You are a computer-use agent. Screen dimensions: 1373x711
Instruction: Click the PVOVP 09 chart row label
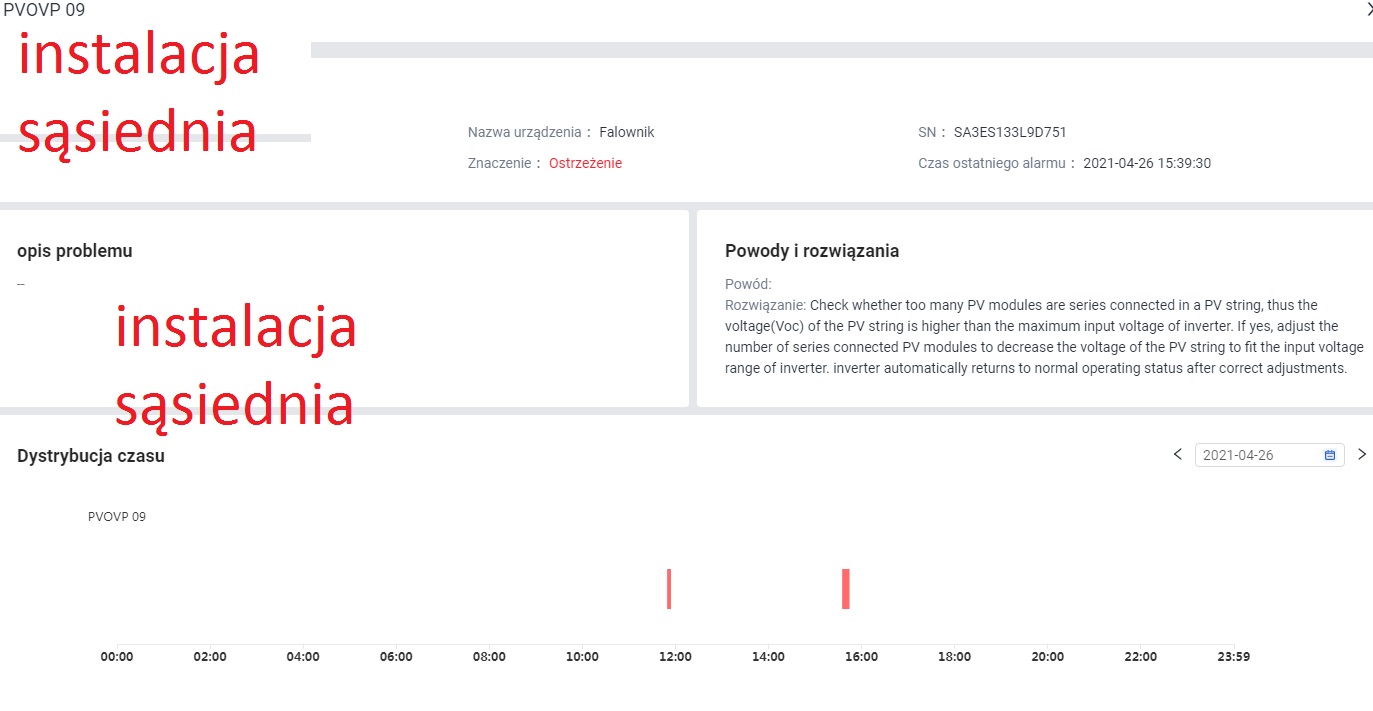[117, 517]
